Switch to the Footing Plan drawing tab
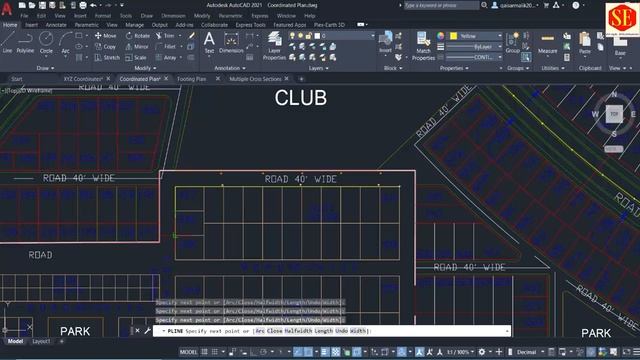The width and height of the screenshot is (640, 360). click(191, 79)
